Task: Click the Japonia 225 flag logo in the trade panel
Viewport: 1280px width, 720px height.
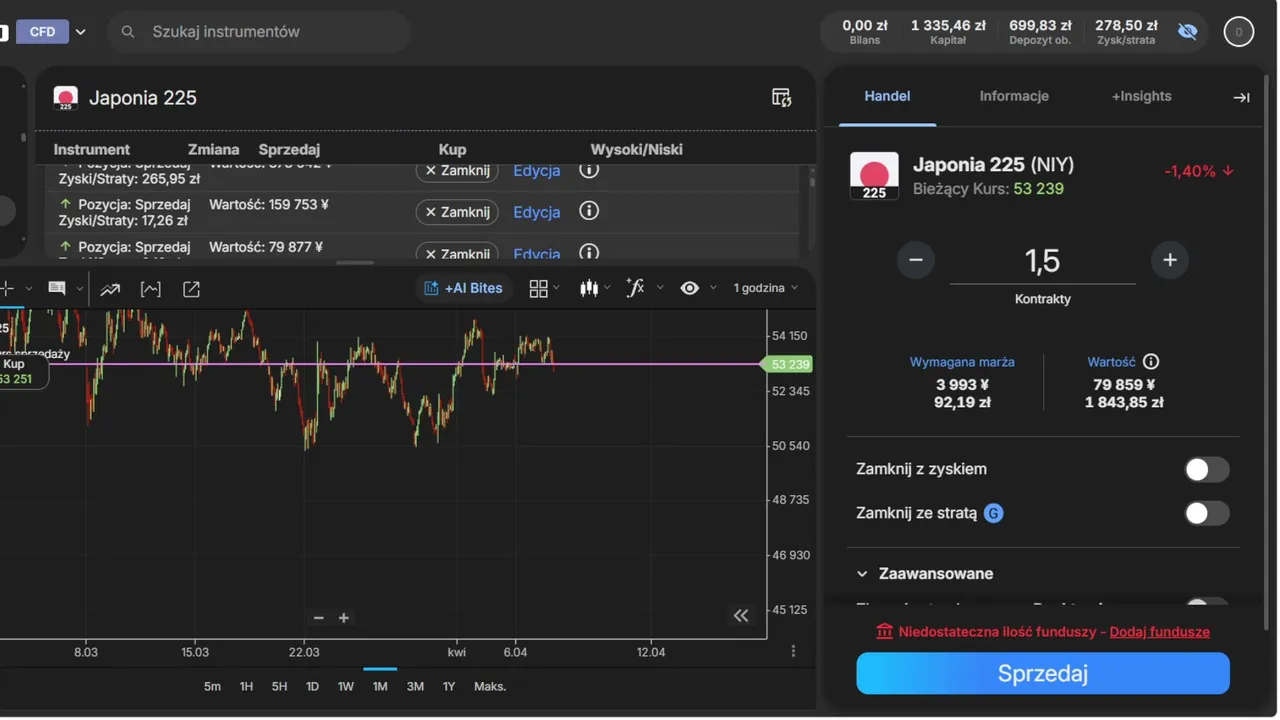Action: coord(874,176)
